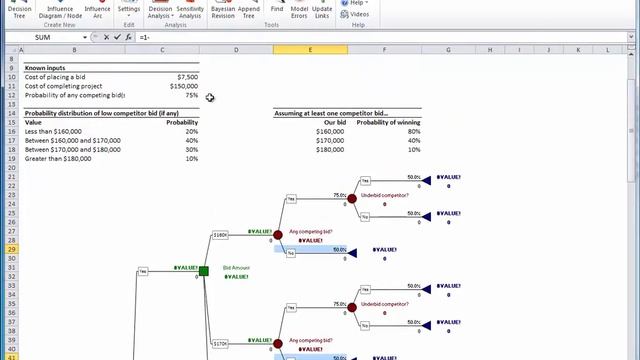Screen dimensions: 640x360
Task: Click the top-most blue end node triangle
Action: coord(427,180)
